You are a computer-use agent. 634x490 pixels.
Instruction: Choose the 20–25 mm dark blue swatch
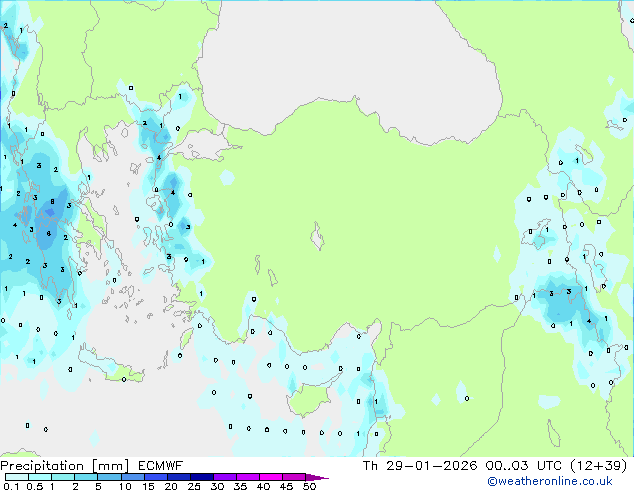pos(179,477)
